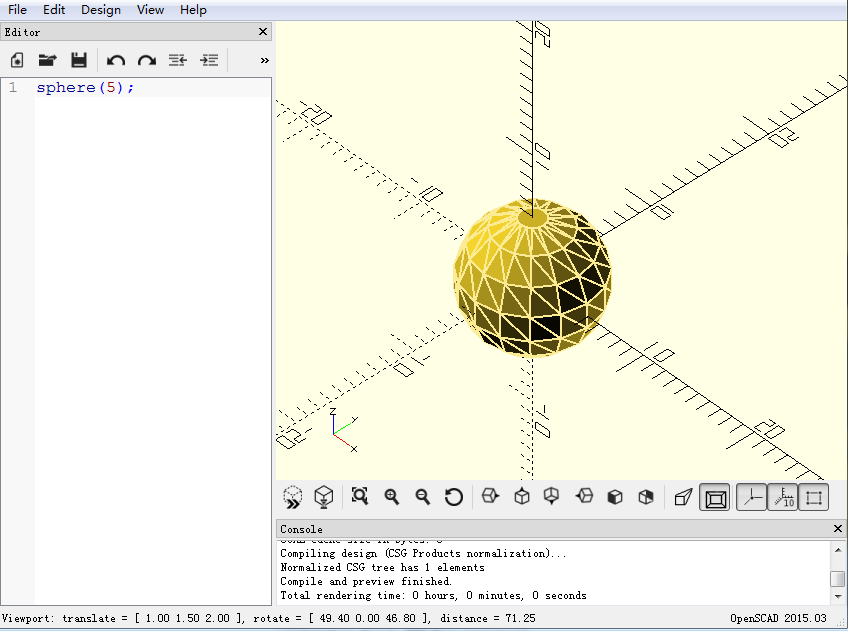This screenshot has height=631, width=848.
Task: Zoom out of the 3D view
Action: tap(422, 497)
